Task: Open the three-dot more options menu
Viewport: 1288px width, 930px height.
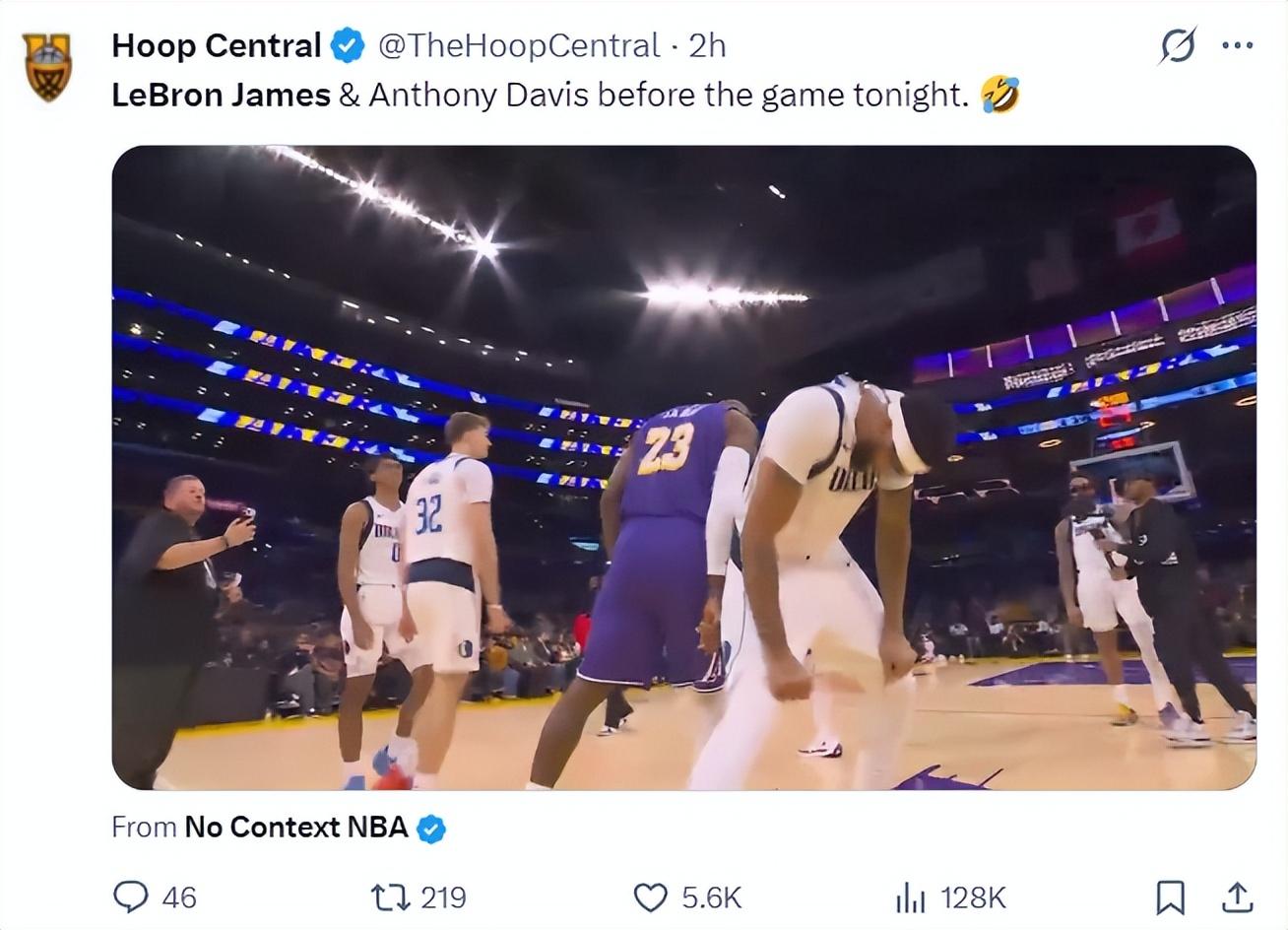Action: 1237,45
